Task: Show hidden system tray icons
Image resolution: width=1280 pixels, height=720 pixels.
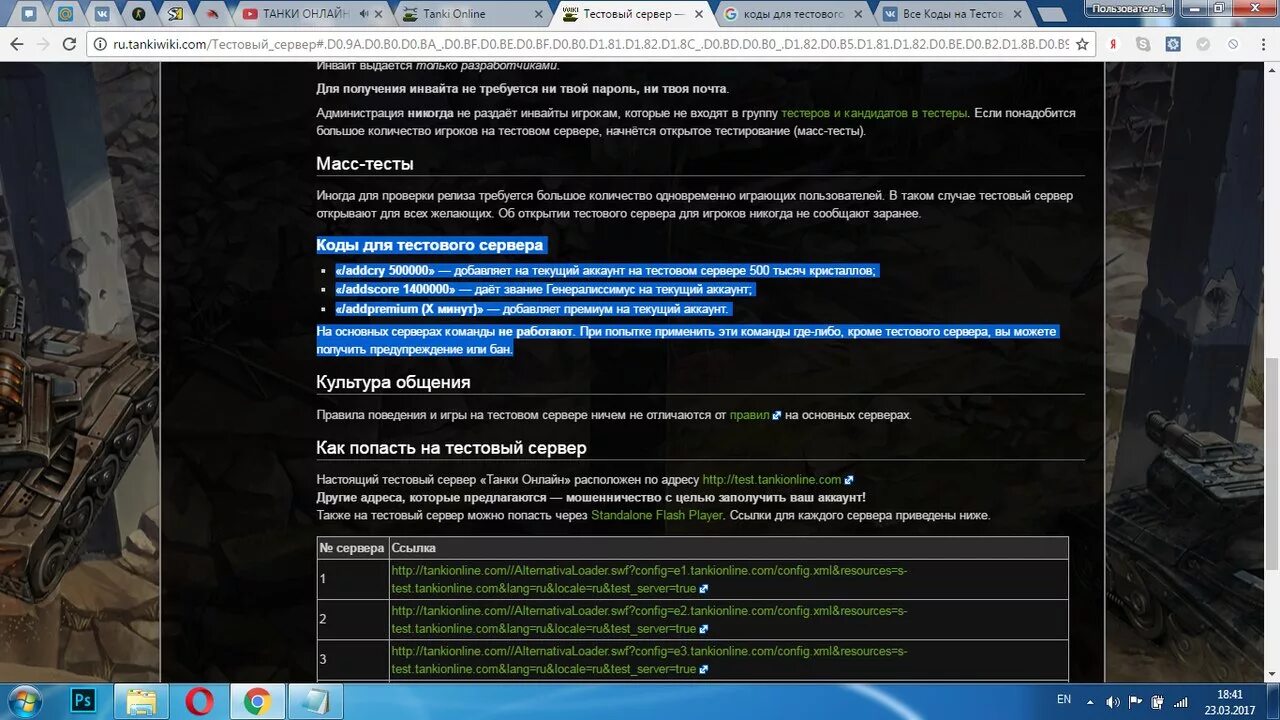Action: click(1092, 701)
